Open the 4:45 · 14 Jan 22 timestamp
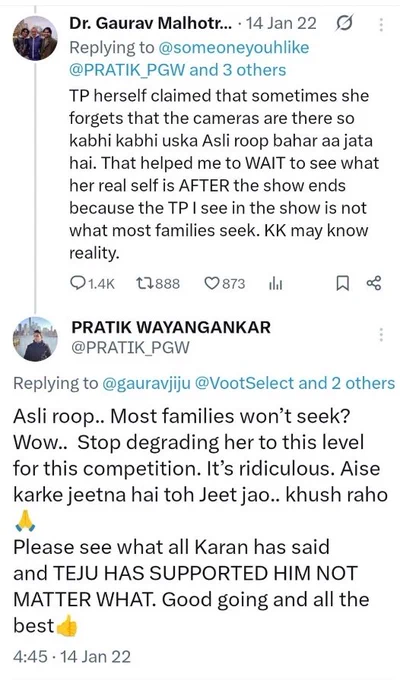The image size is (400, 680). click(x=72, y=656)
